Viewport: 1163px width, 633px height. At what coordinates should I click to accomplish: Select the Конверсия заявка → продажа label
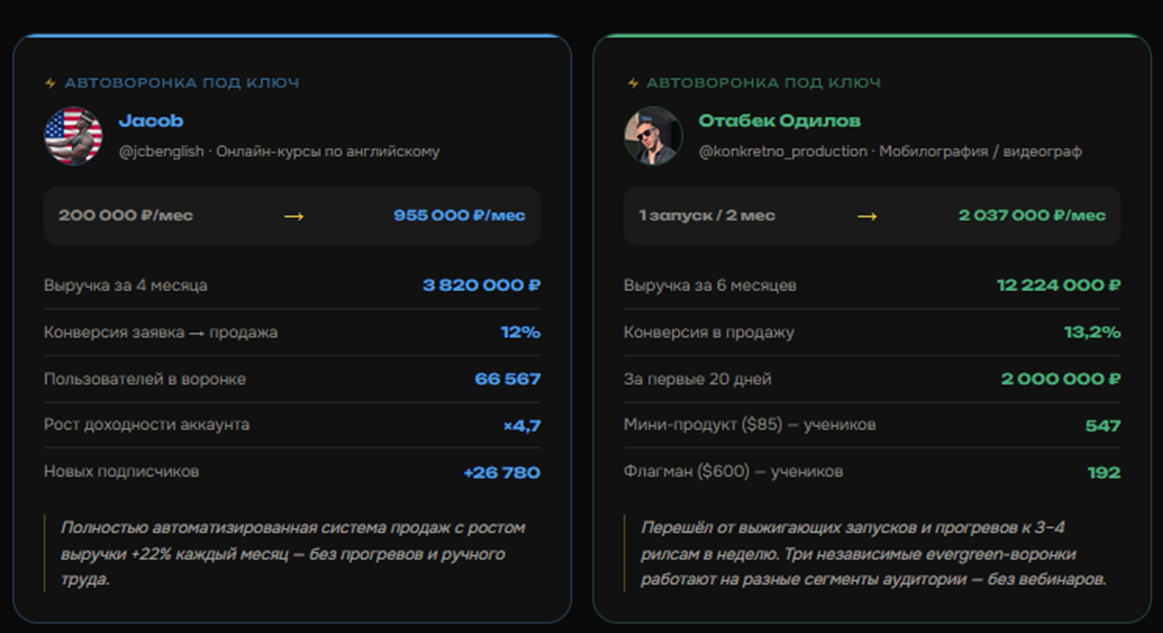click(x=160, y=332)
